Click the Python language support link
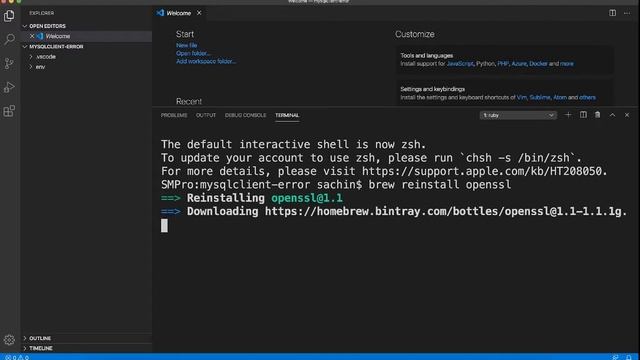This screenshot has height=360, width=640. (x=485, y=64)
